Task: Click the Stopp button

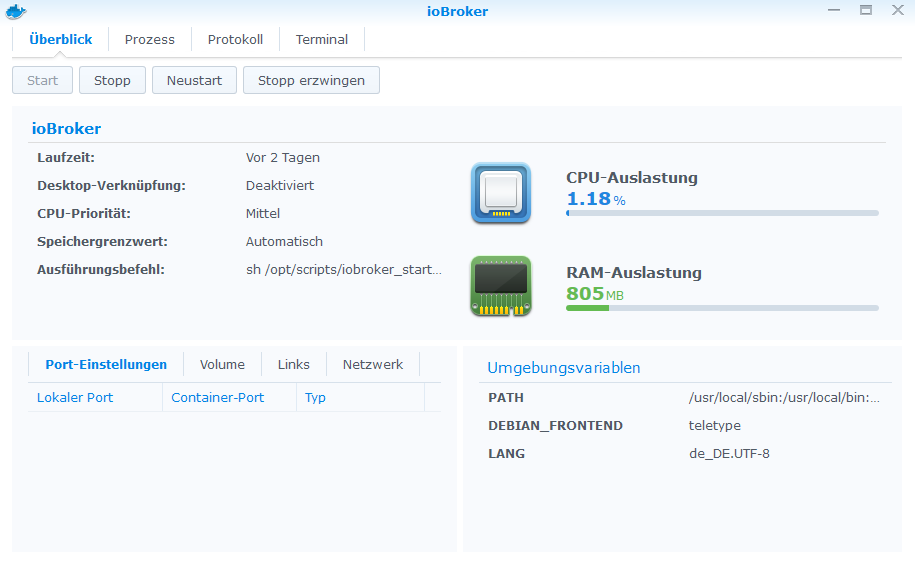Action: click(x=112, y=80)
